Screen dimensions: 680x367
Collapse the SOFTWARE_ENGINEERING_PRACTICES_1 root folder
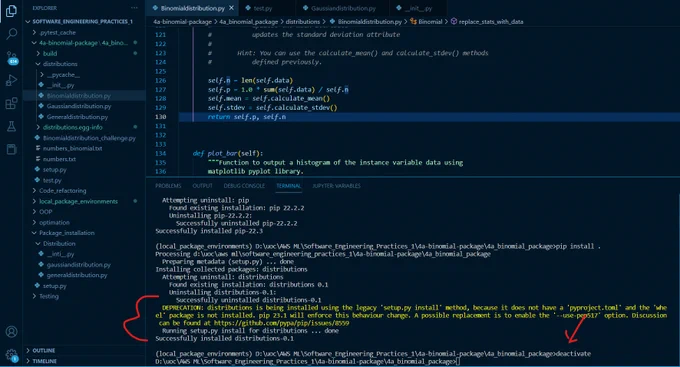click(x=82, y=21)
